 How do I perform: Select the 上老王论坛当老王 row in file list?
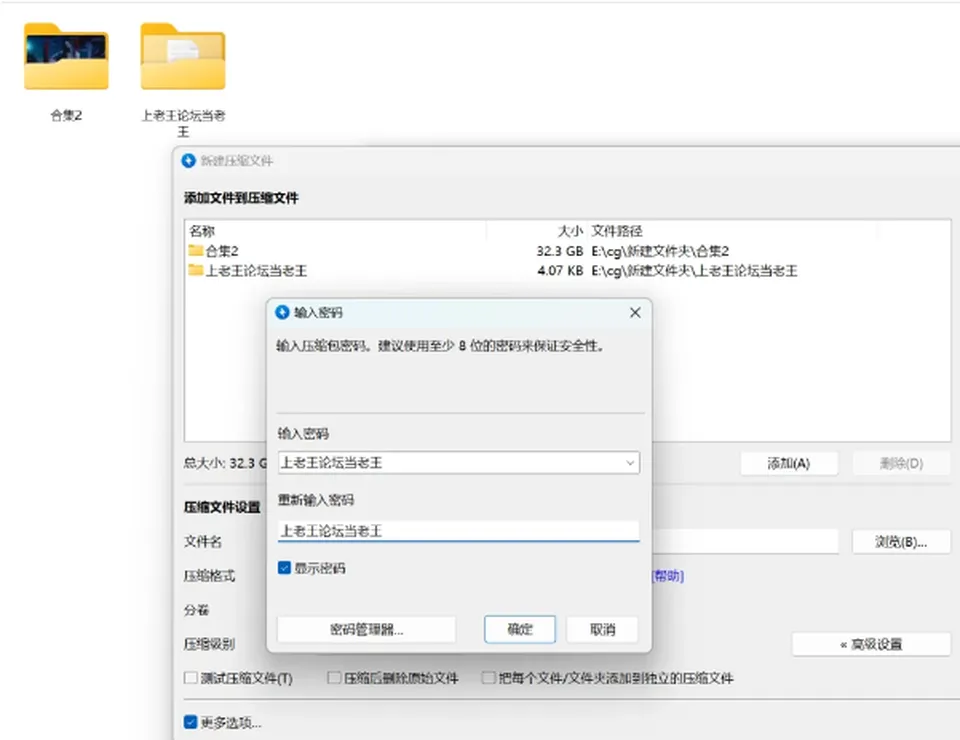coord(567,271)
